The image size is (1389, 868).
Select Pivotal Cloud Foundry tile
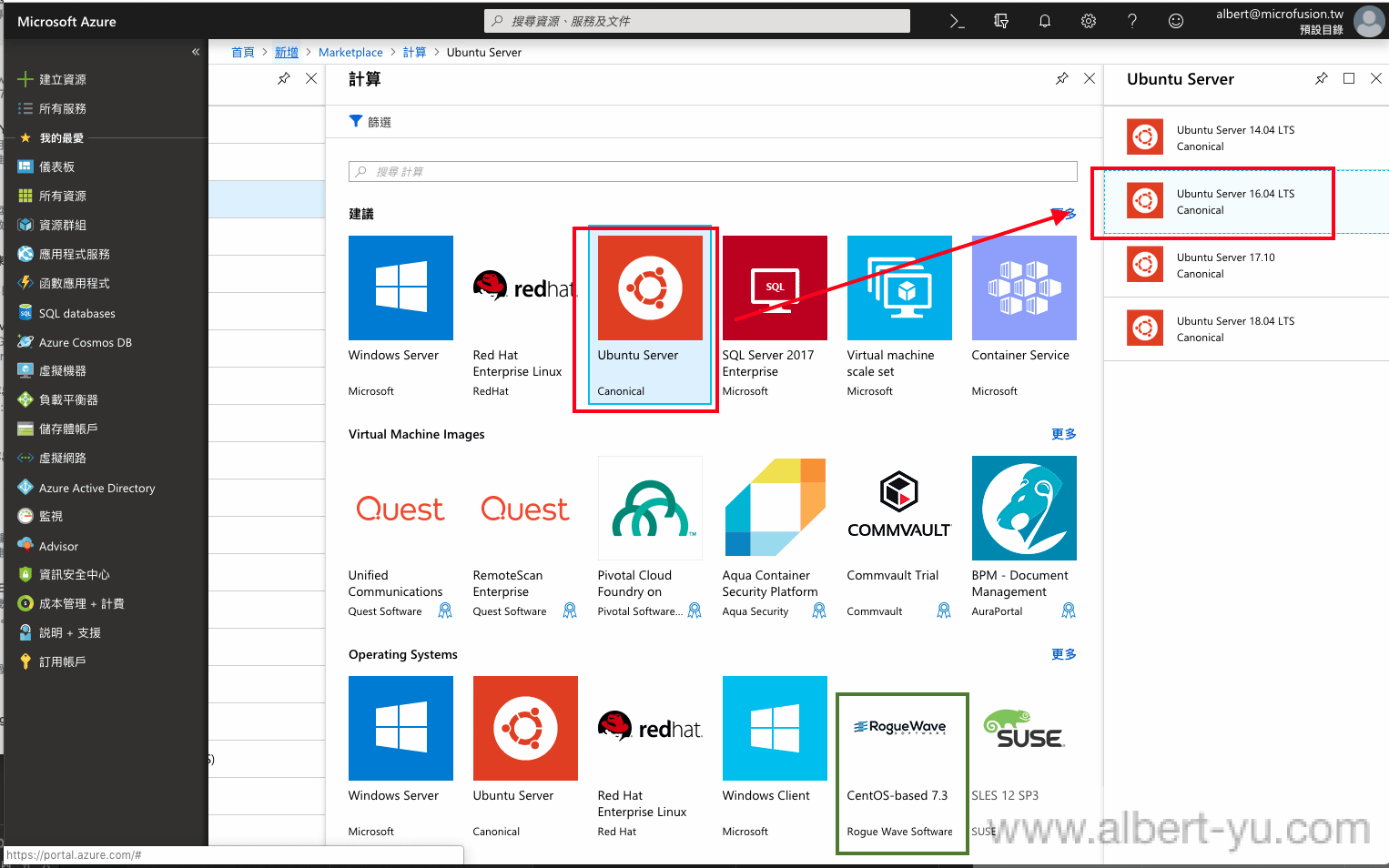click(650, 538)
